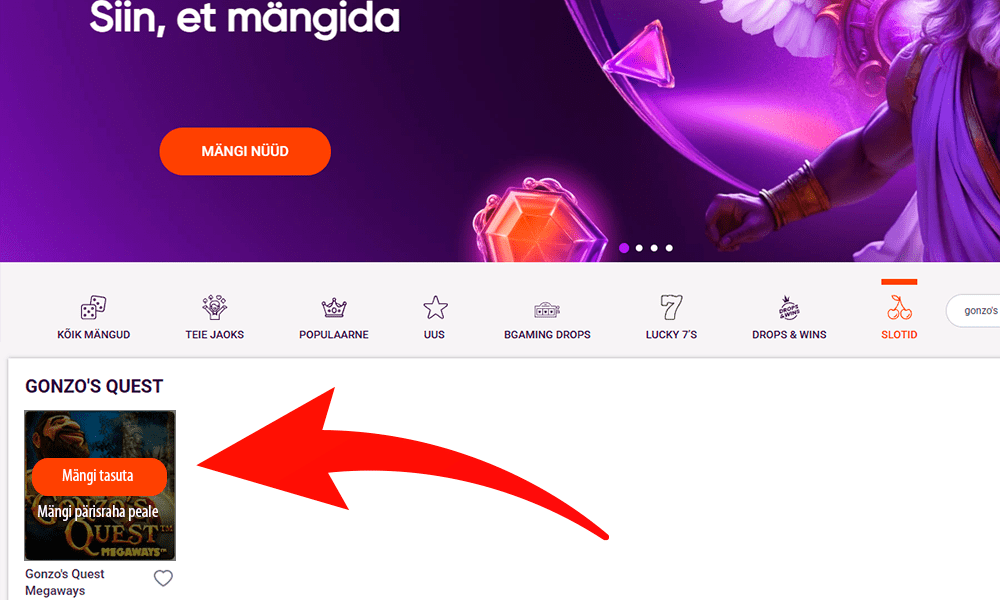Select the Teie Jaoks person icon
Image resolution: width=1000 pixels, height=600 pixels.
pyautogui.click(x=214, y=307)
